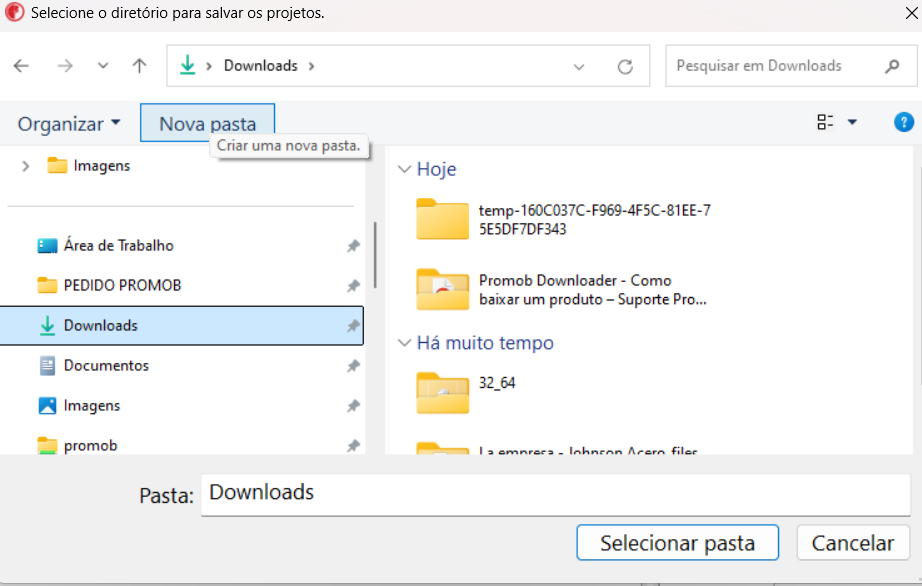Image resolution: width=922 pixels, height=586 pixels.
Task: Create a folder with Nova pasta
Action: tap(207, 124)
